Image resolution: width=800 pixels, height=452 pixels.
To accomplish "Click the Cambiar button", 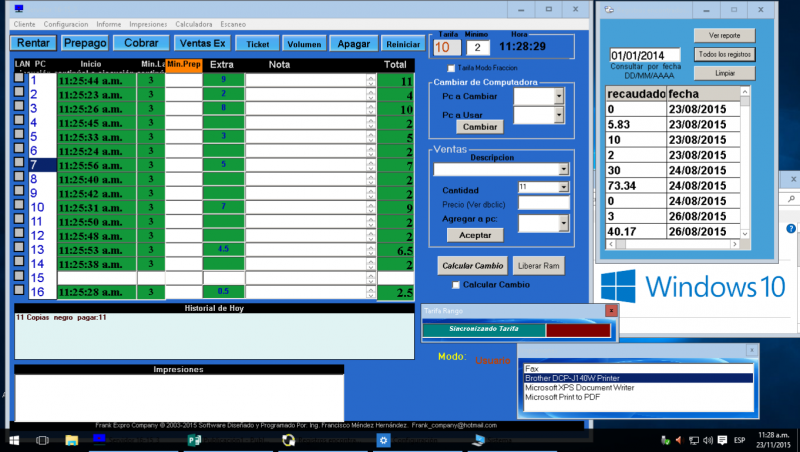I will pyautogui.click(x=480, y=127).
